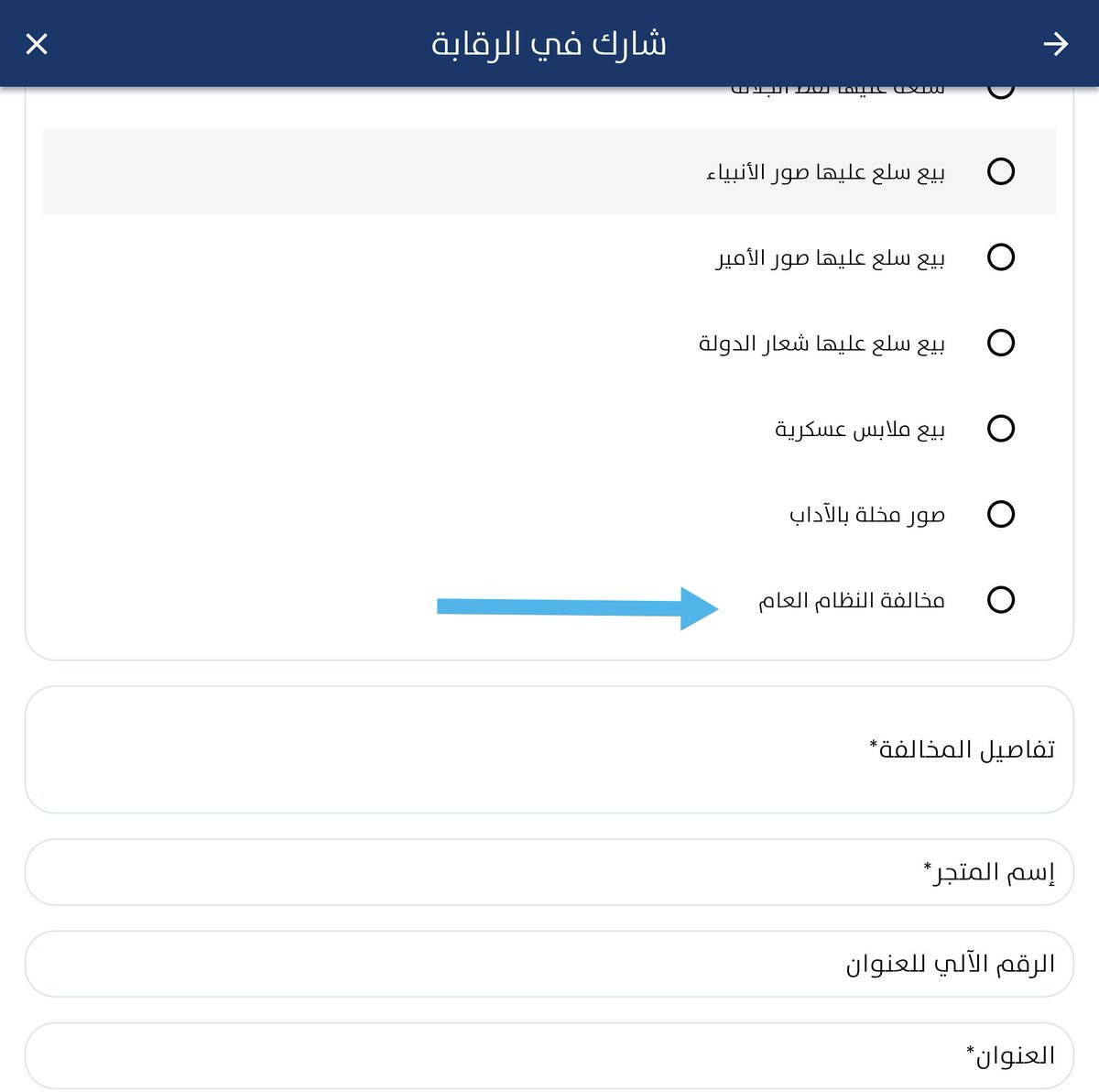Select radio 'بيع سلع عليها صور الأمير'
The width and height of the screenshot is (1099, 1092).
click(1001, 257)
